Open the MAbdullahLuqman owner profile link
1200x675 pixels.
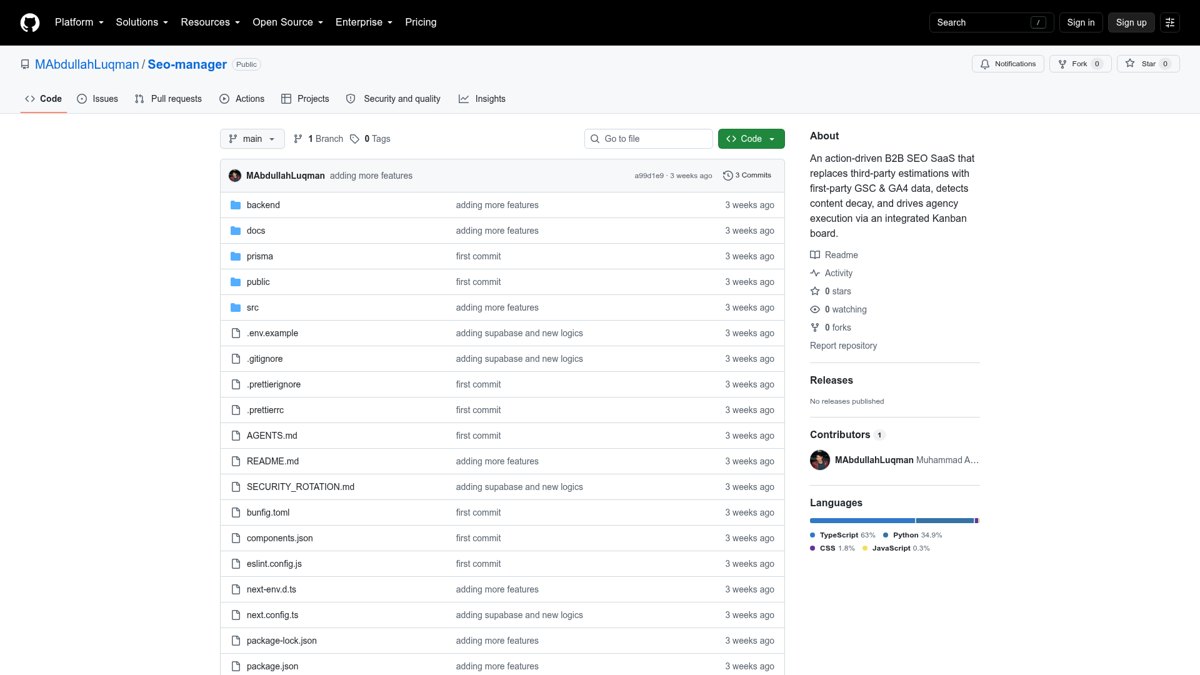click(x=87, y=64)
